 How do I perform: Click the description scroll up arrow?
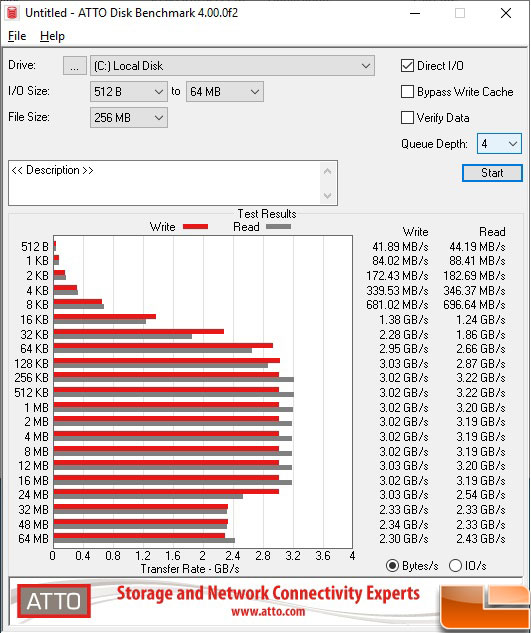(x=327, y=171)
